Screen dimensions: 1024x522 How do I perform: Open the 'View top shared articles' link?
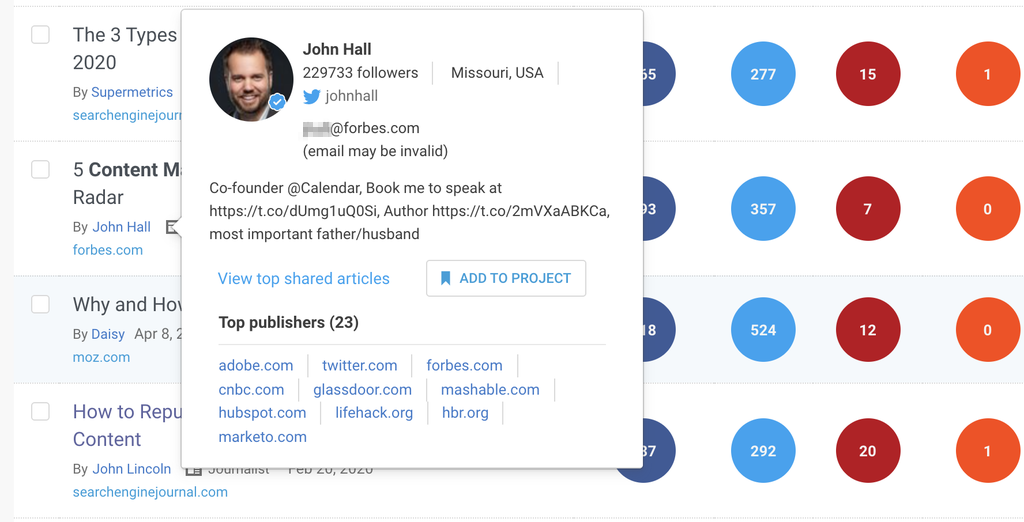304,279
